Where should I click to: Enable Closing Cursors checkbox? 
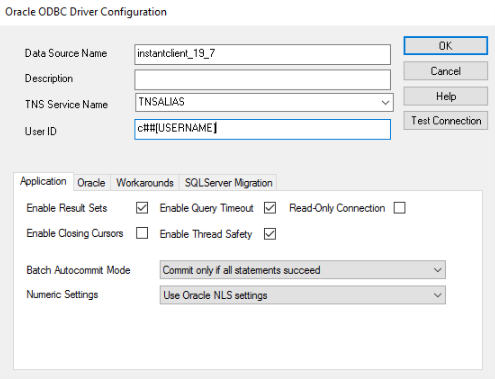pyautogui.click(x=142, y=233)
